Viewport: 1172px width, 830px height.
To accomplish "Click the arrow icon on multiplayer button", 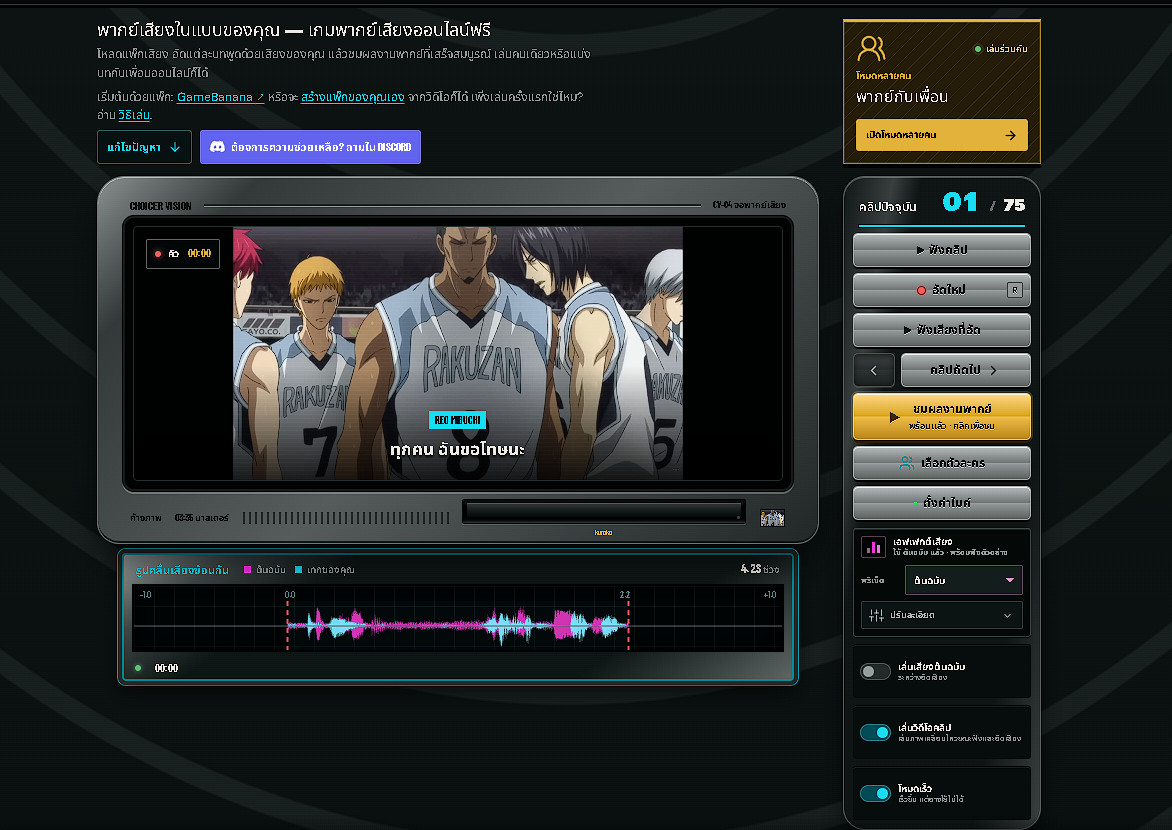I will 1010,135.
